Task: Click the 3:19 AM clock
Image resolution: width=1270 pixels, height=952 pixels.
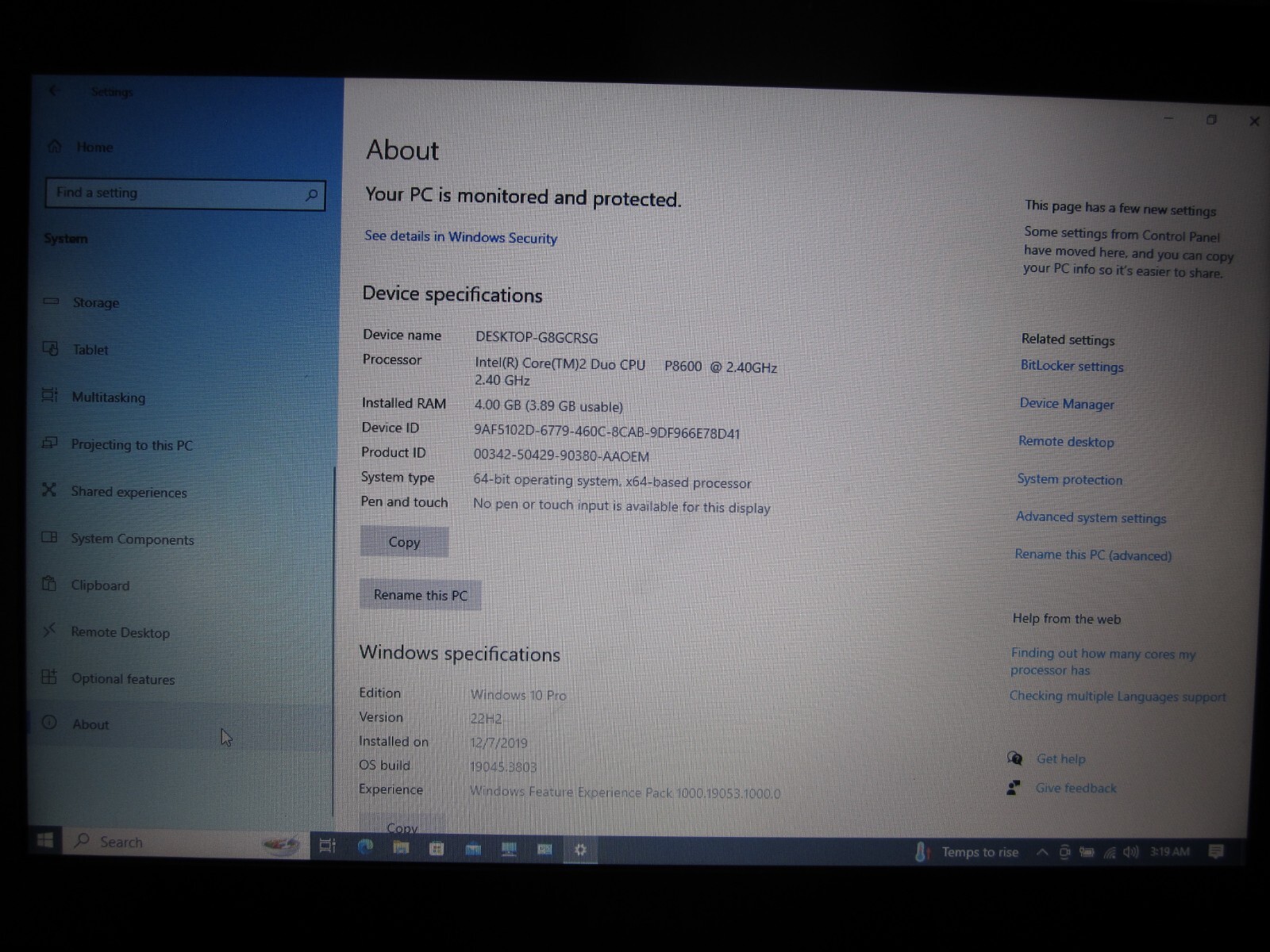Action: pos(1170,852)
